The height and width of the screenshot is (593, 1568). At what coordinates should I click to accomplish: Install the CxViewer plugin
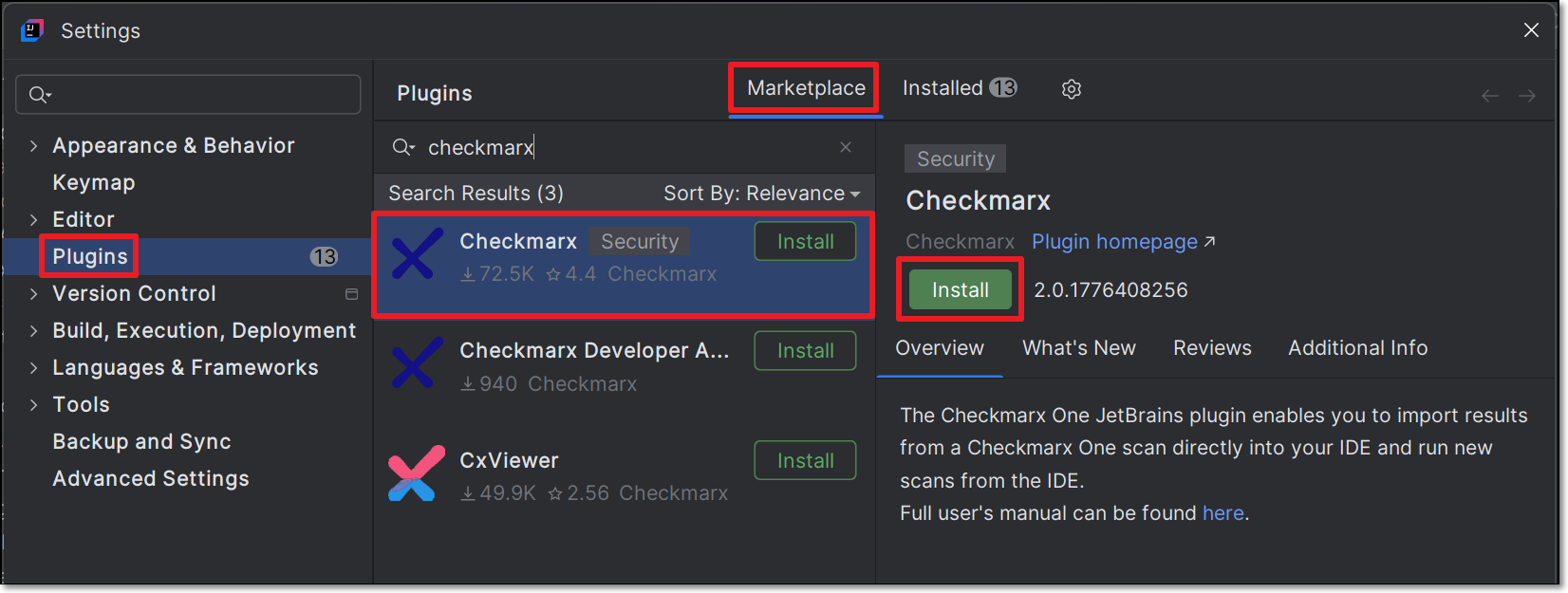(x=805, y=460)
